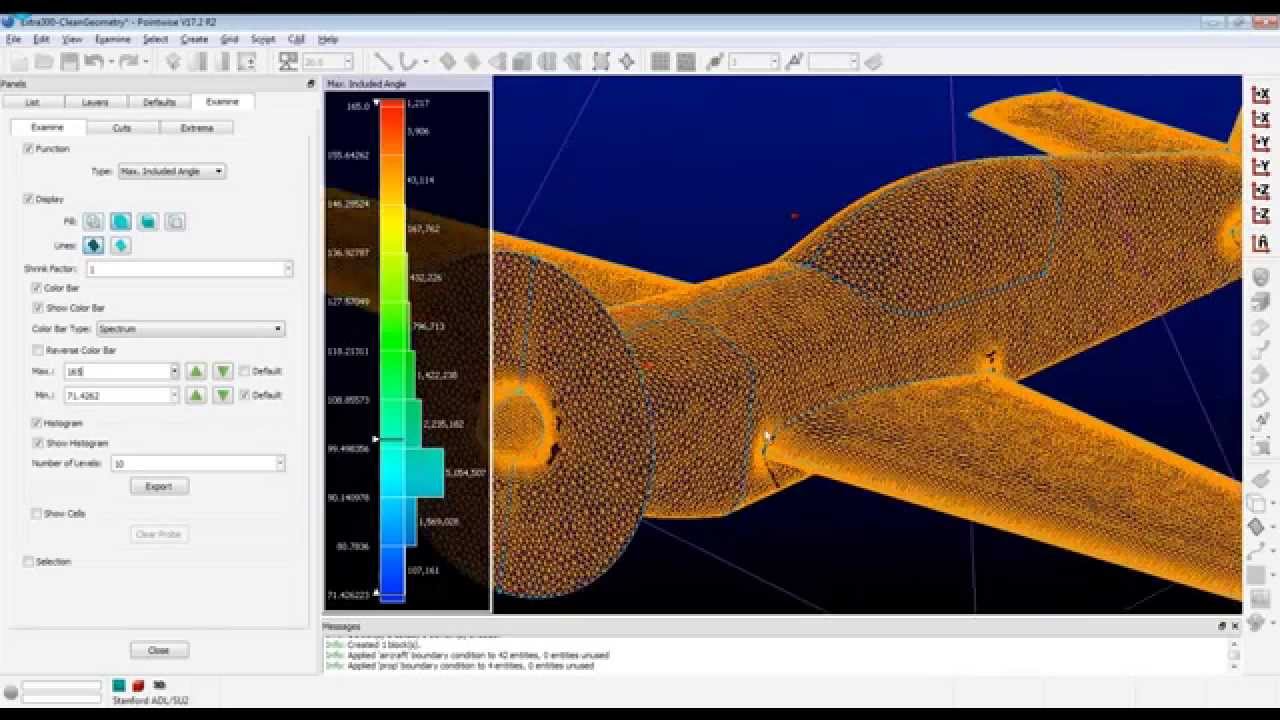
Task: Click the redo toolbar icon
Action: click(x=128, y=62)
